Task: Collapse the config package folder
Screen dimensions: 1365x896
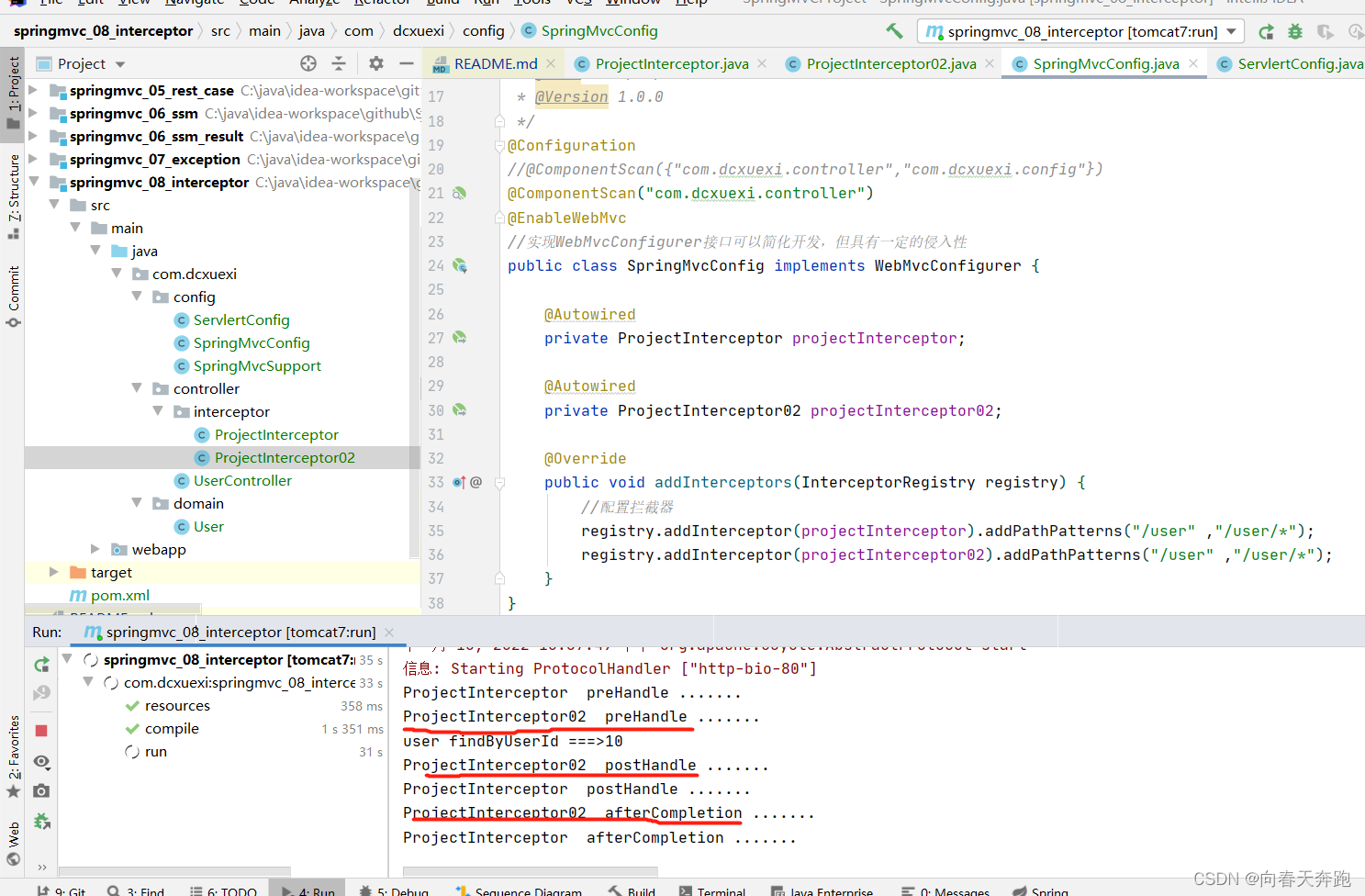Action: (x=137, y=297)
